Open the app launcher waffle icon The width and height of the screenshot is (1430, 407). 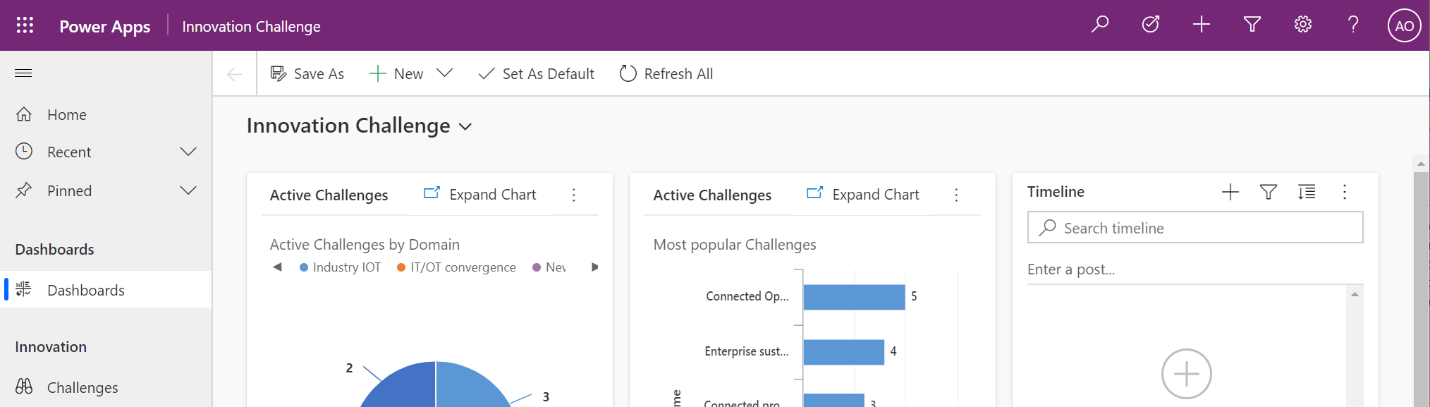click(25, 26)
